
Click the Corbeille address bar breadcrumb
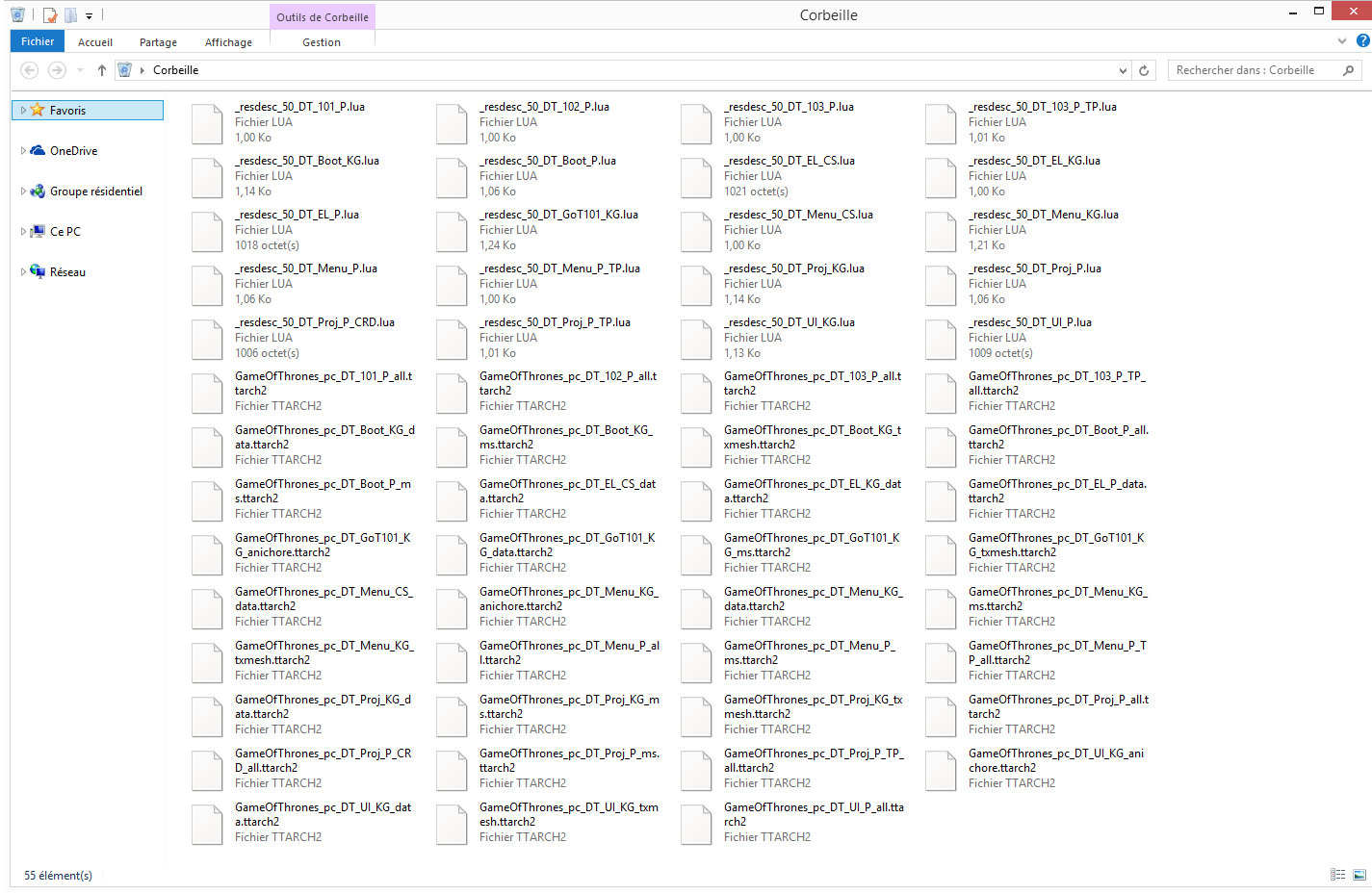click(x=175, y=70)
